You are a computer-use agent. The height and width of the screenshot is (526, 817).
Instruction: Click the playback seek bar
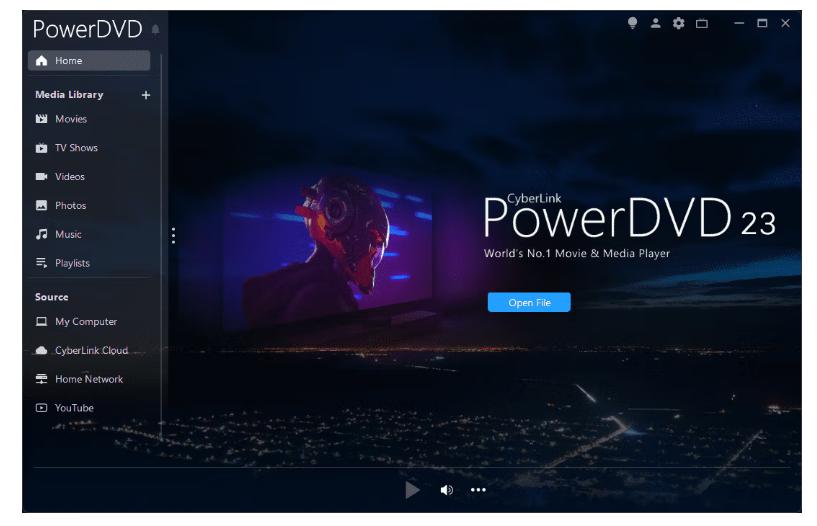410,467
